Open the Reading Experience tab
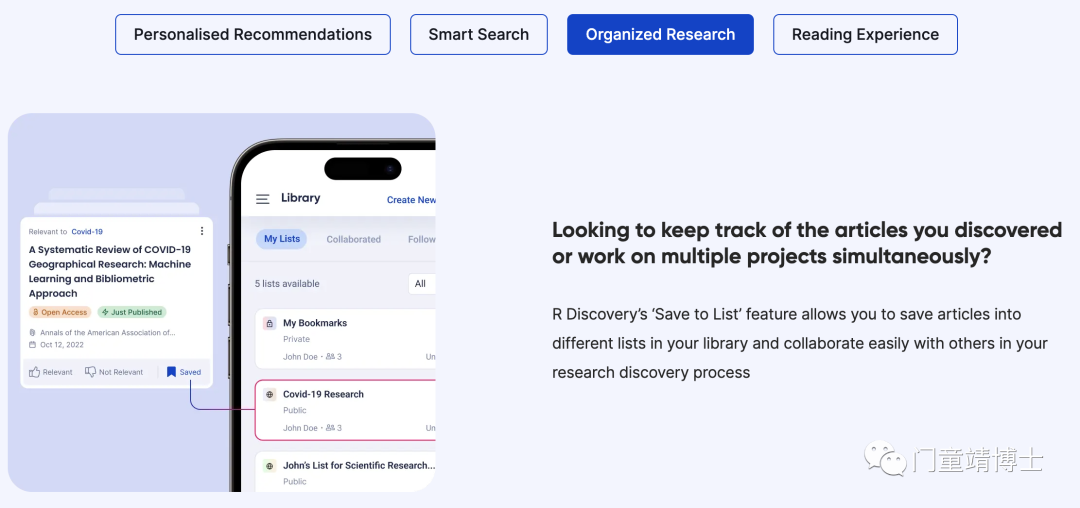The width and height of the screenshot is (1080, 508). [x=865, y=34]
